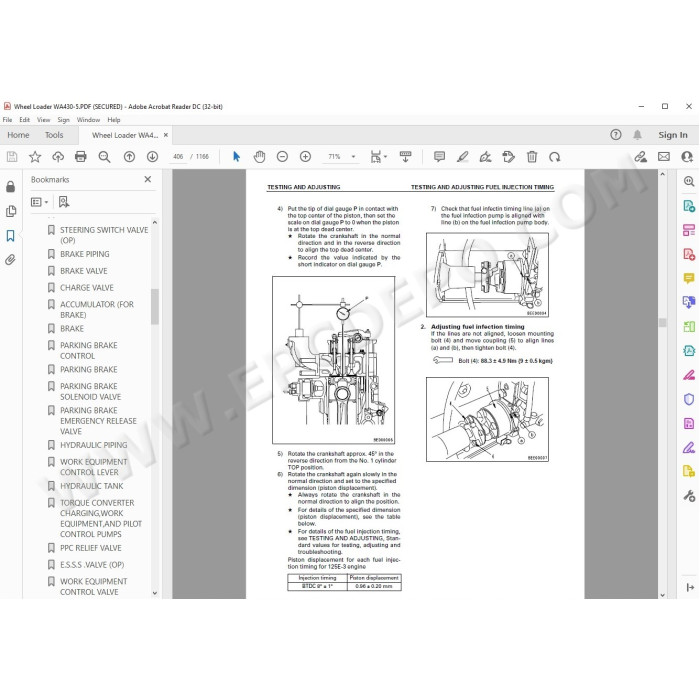
Task: Open the Window menu
Action: 88,120
